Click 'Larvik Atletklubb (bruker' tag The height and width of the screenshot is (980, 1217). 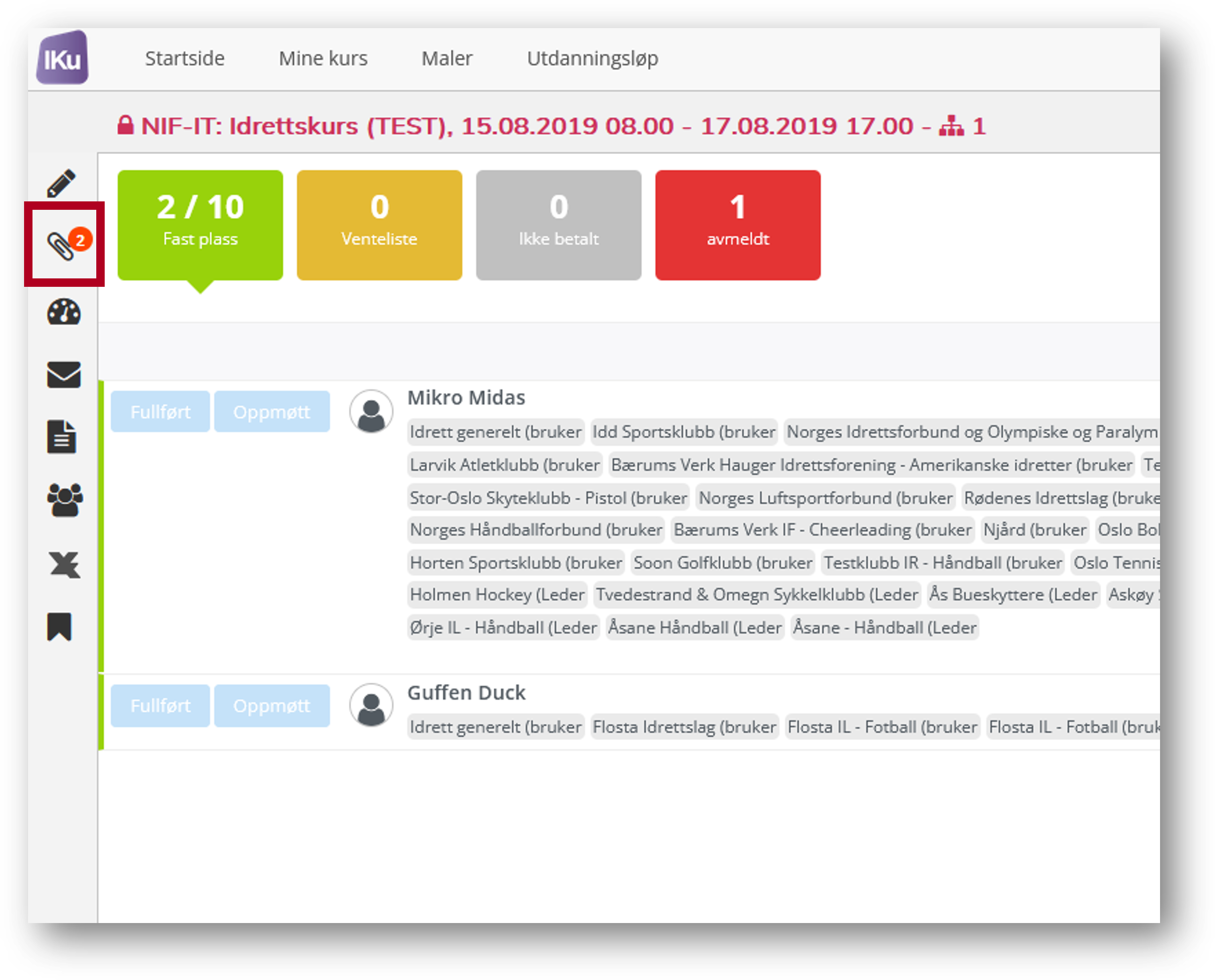coord(505,465)
